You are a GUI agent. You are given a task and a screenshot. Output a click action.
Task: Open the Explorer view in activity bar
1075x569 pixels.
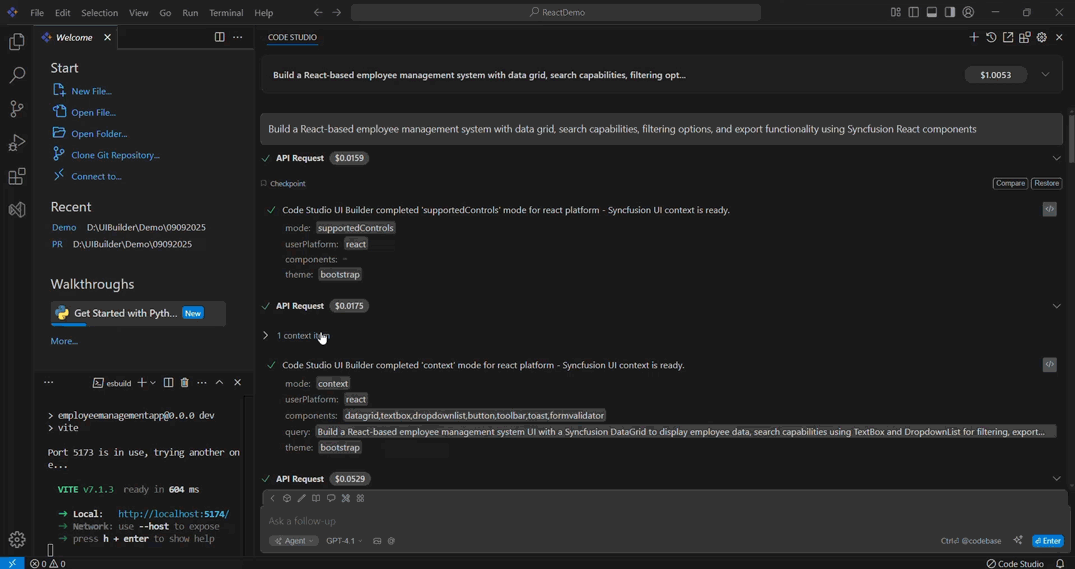(x=17, y=42)
